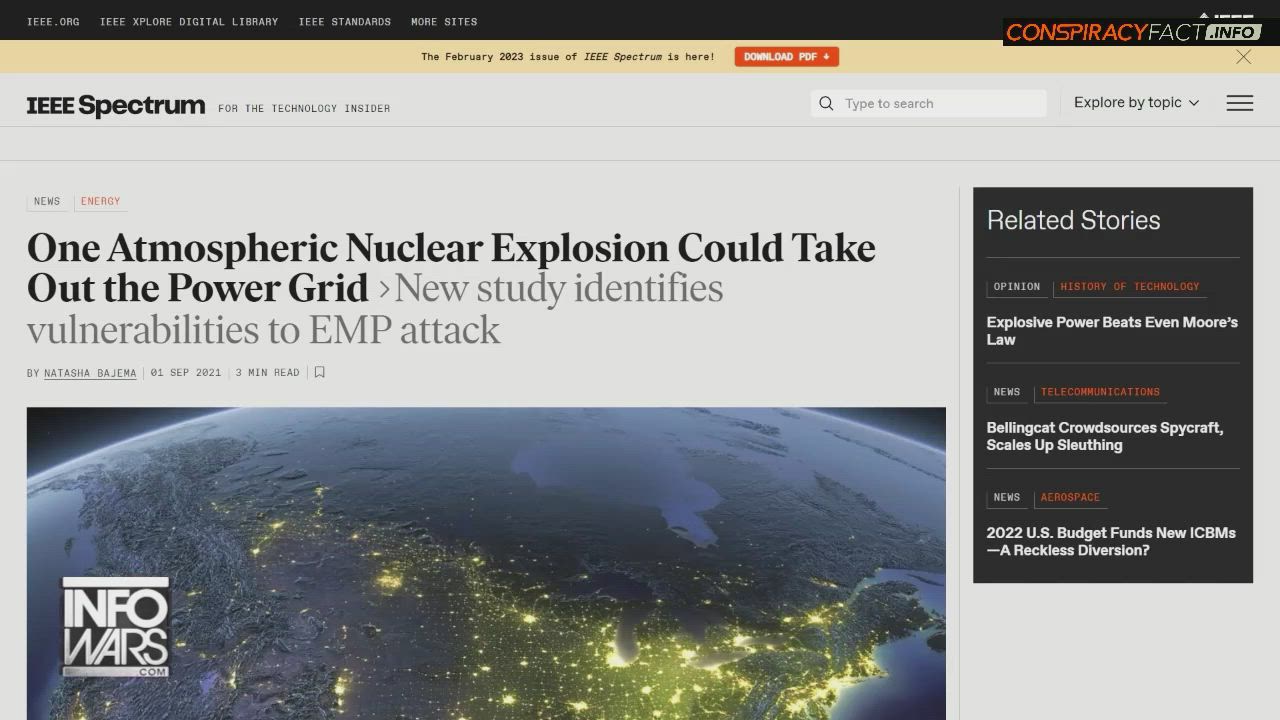Open the More Sites menu
The image size is (1280, 720).
point(444,21)
